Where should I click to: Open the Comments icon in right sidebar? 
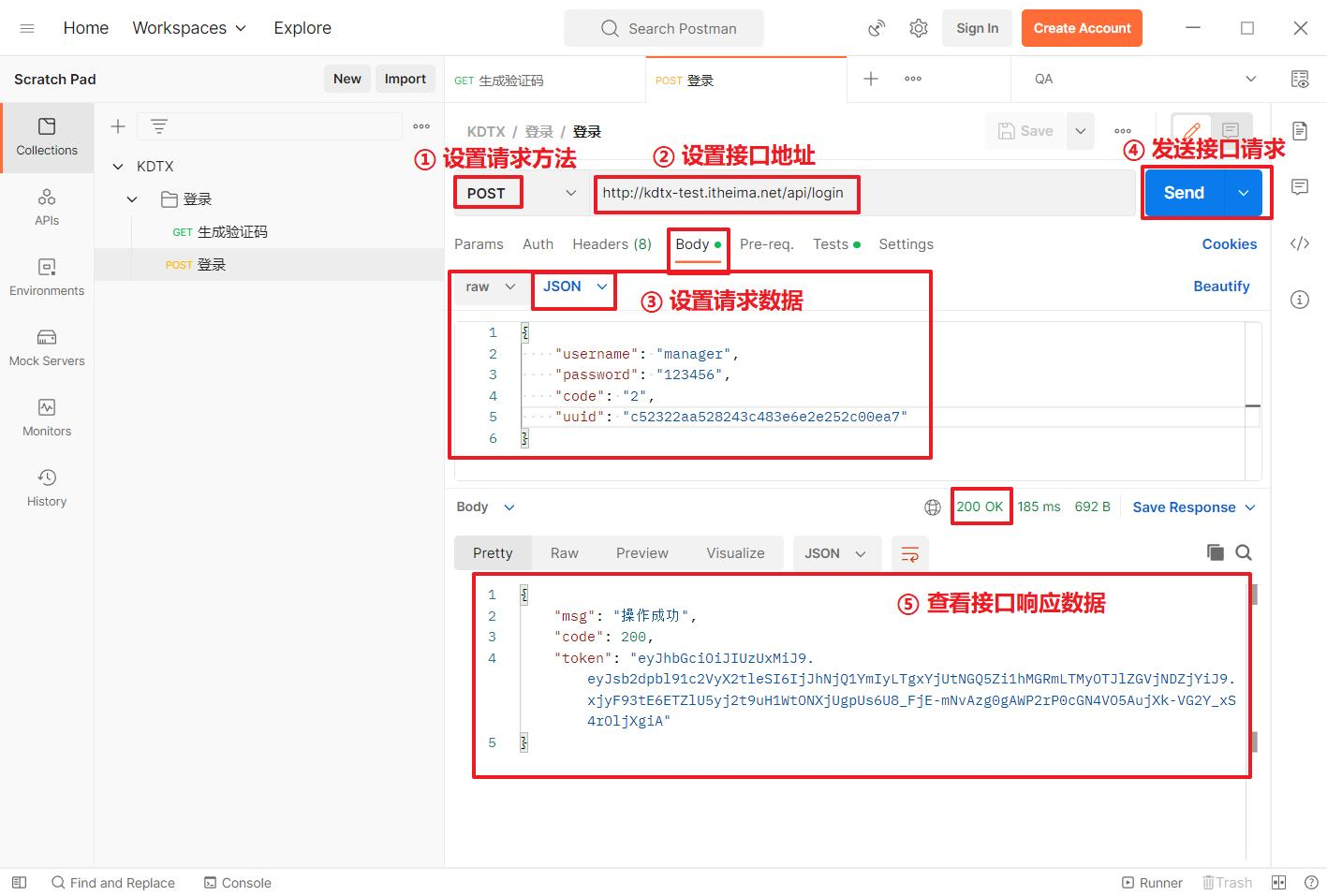1300,186
